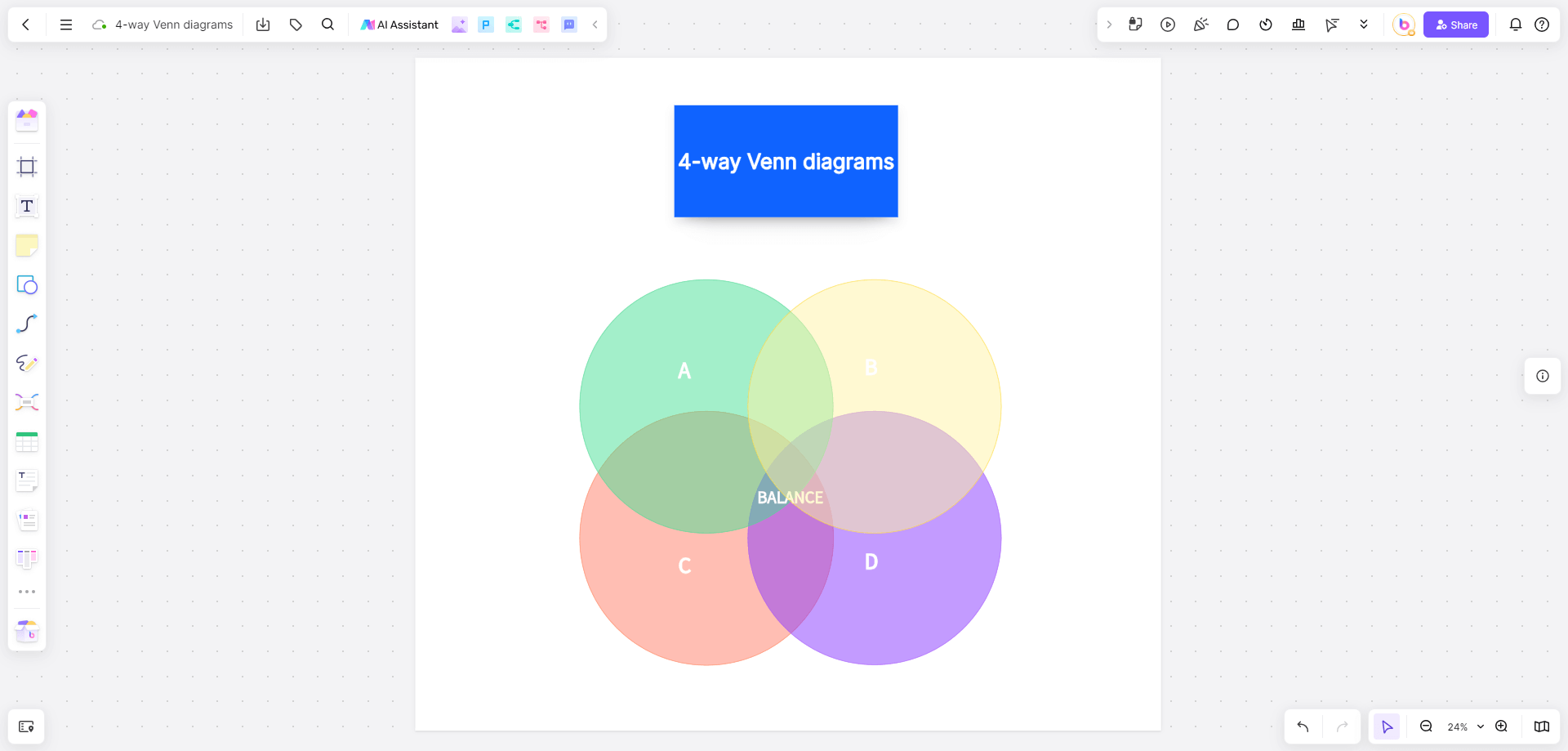Rename the '4-way Venn diagrams' file title
This screenshot has width=1568, height=751.
174,25
